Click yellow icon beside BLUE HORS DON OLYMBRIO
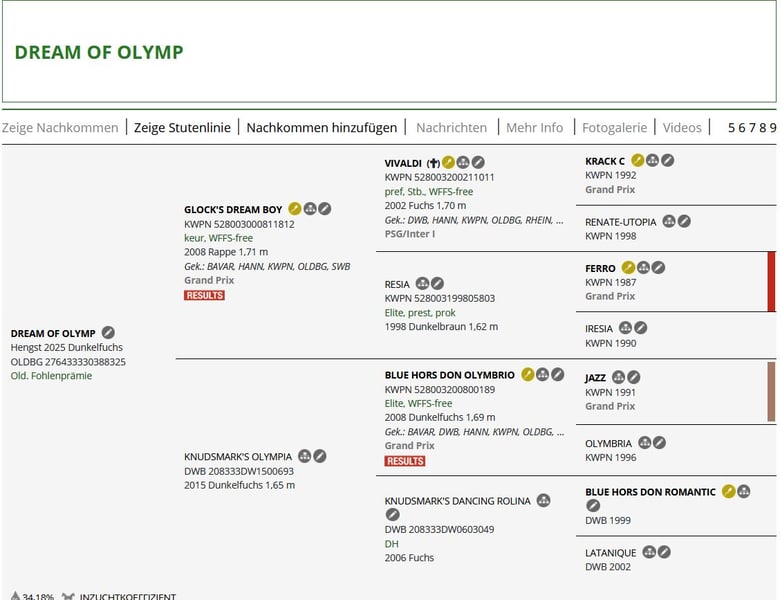The height and width of the screenshot is (600, 780). coord(528,374)
